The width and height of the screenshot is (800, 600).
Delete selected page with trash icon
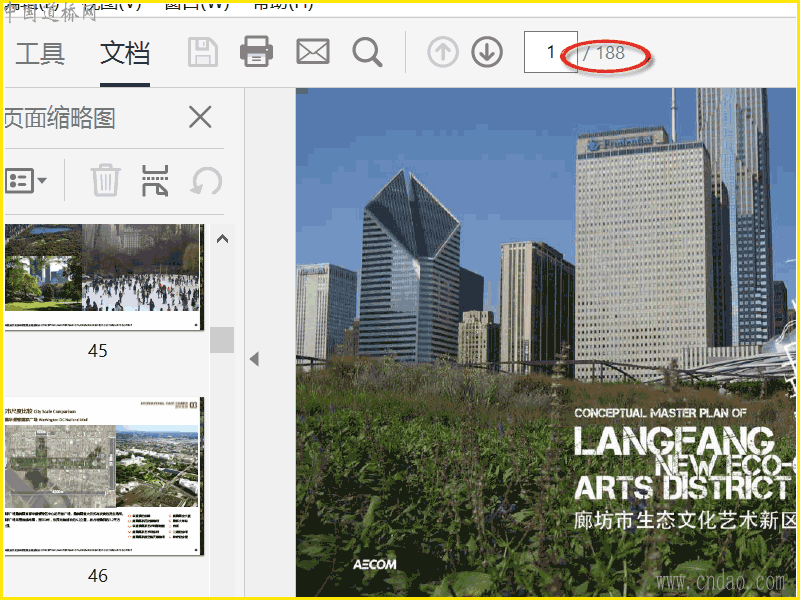coord(106,180)
